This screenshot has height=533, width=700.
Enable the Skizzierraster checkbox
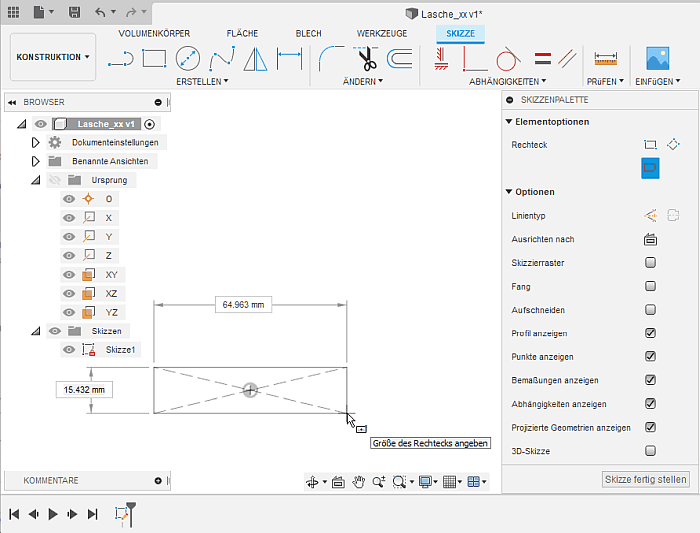coord(650,263)
